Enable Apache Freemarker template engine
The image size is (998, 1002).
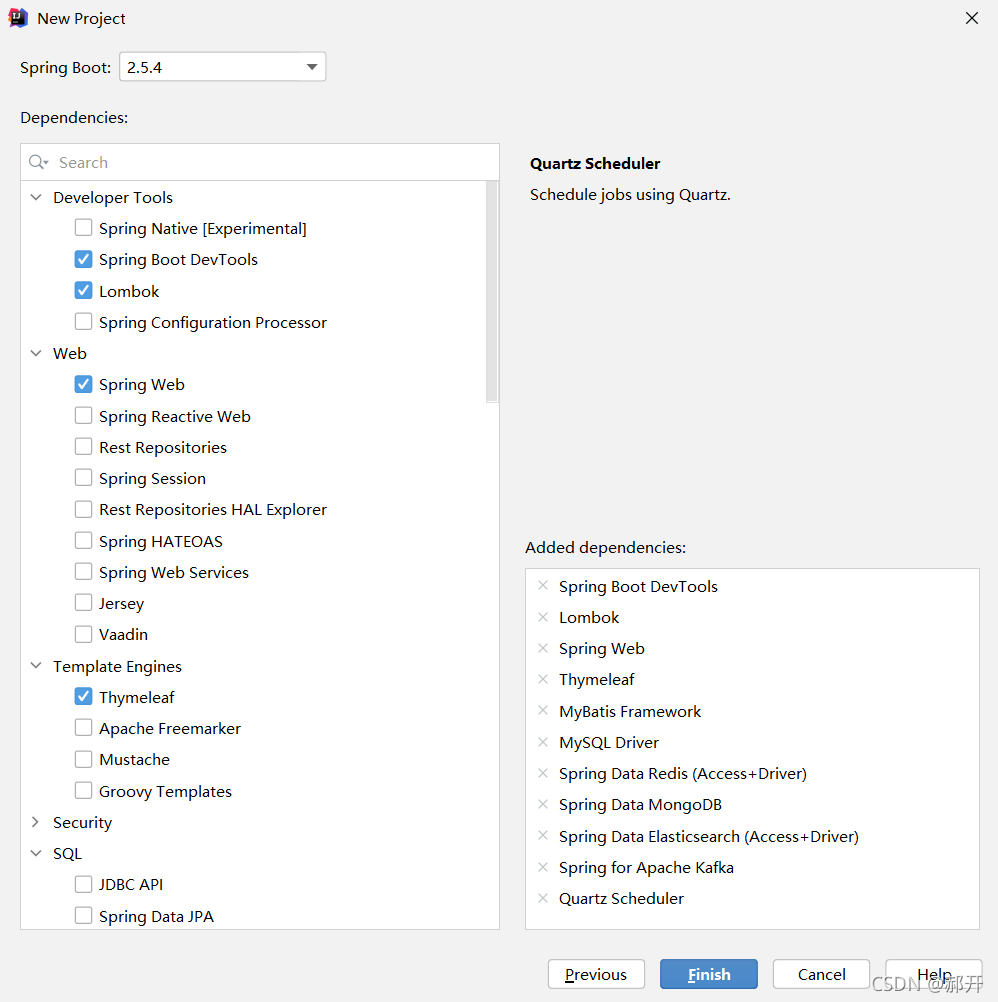83,727
